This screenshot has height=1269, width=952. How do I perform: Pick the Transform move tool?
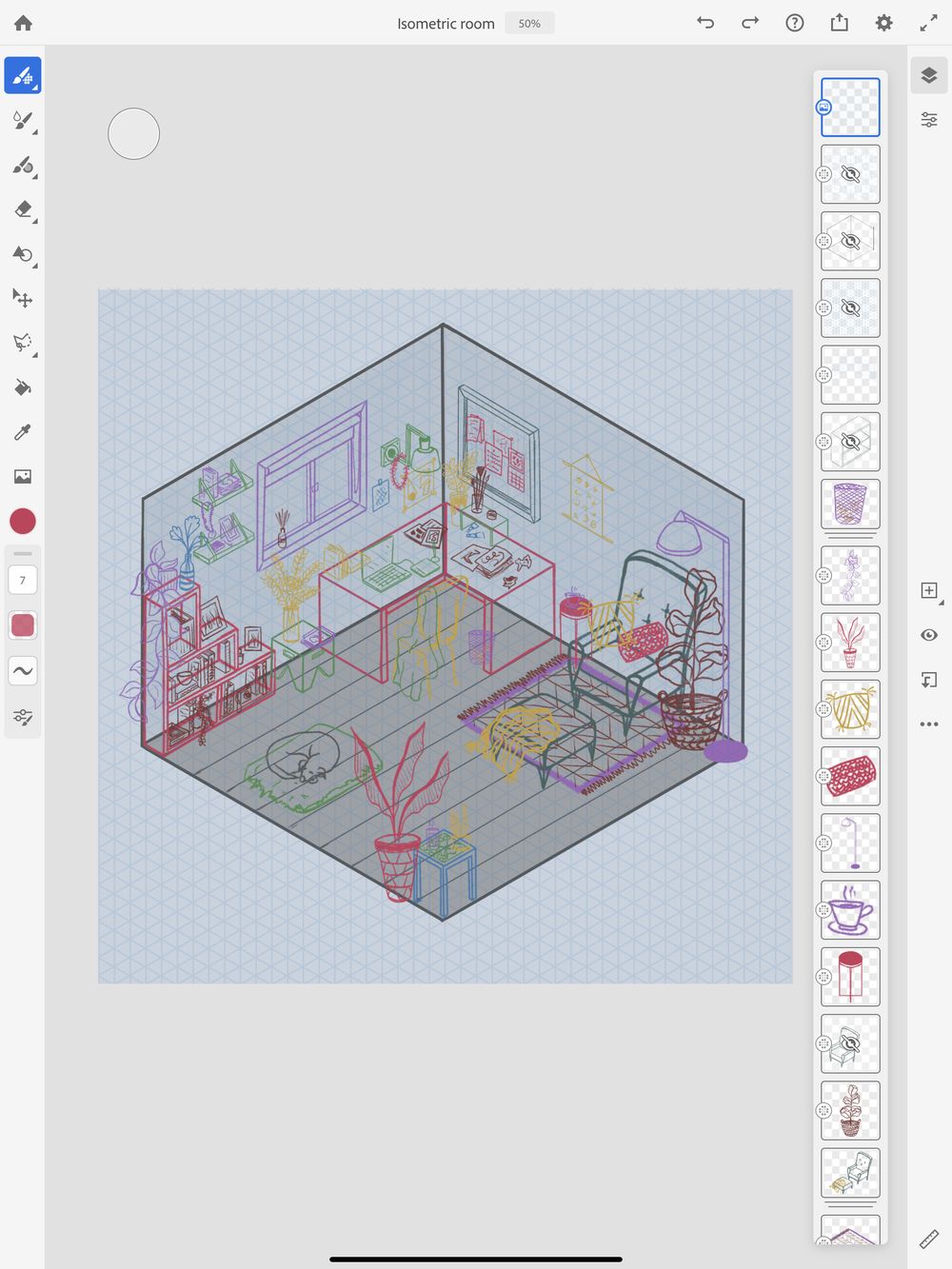(x=23, y=298)
